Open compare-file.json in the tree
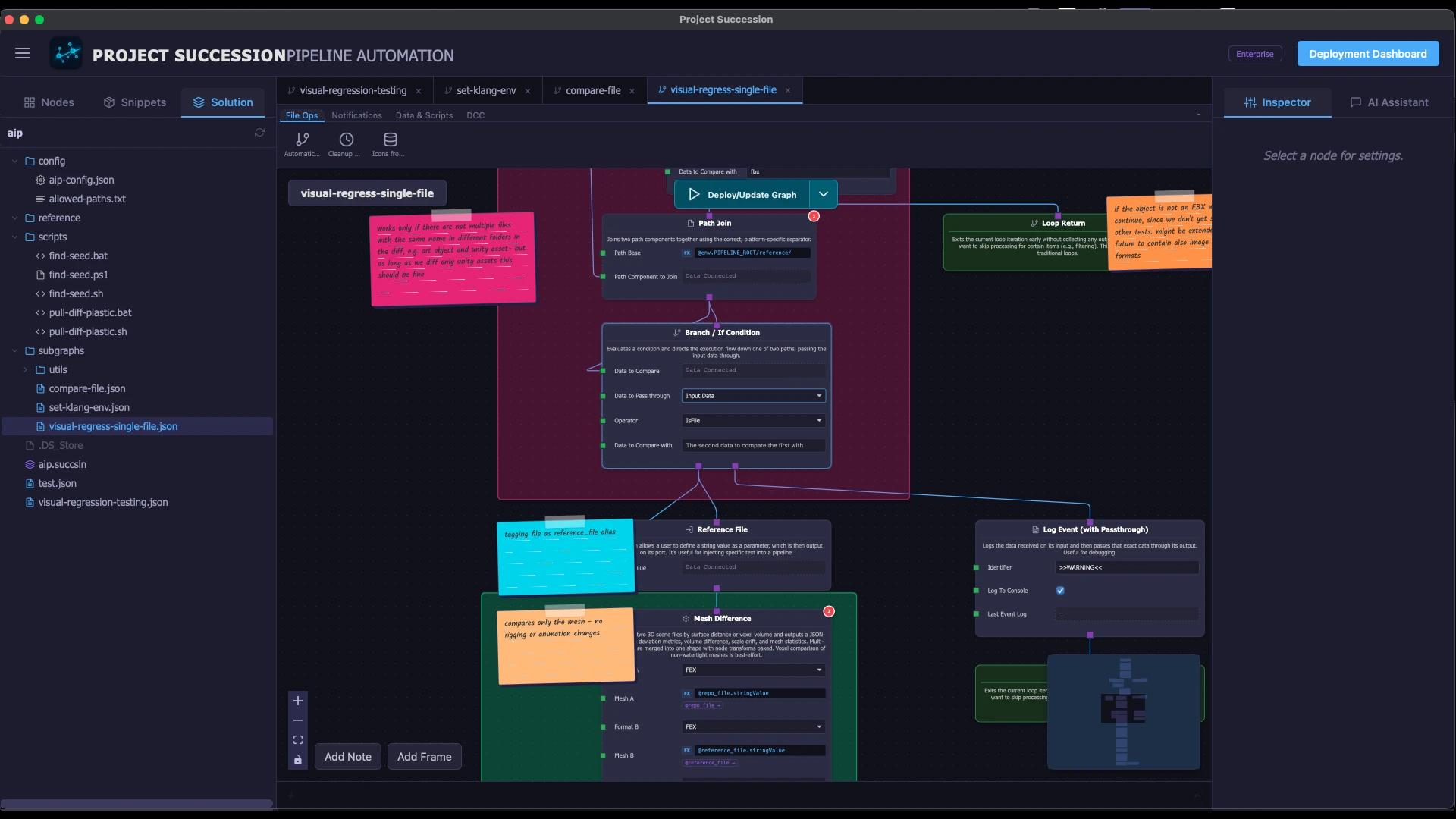The height and width of the screenshot is (819, 1456). coord(87,388)
